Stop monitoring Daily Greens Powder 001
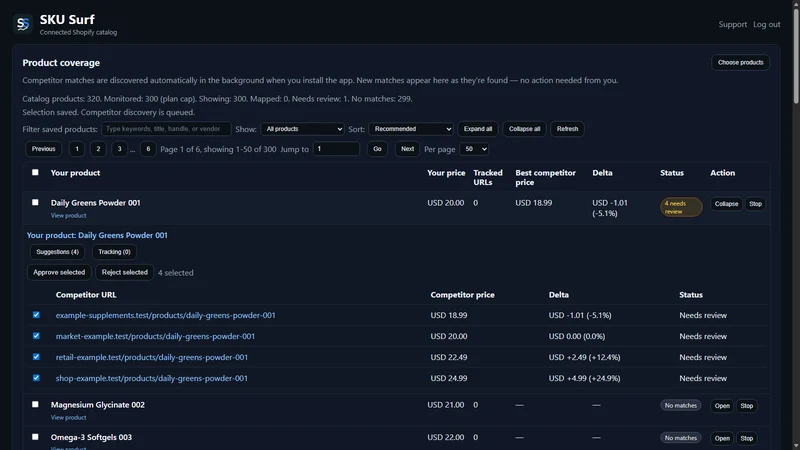Image resolution: width=800 pixels, height=450 pixels. coord(755,204)
